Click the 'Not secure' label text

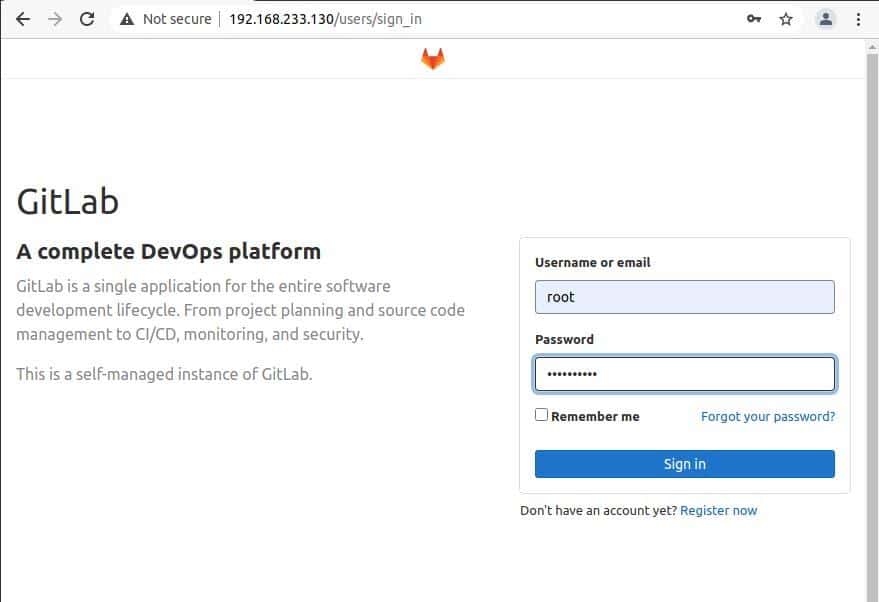(x=177, y=19)
